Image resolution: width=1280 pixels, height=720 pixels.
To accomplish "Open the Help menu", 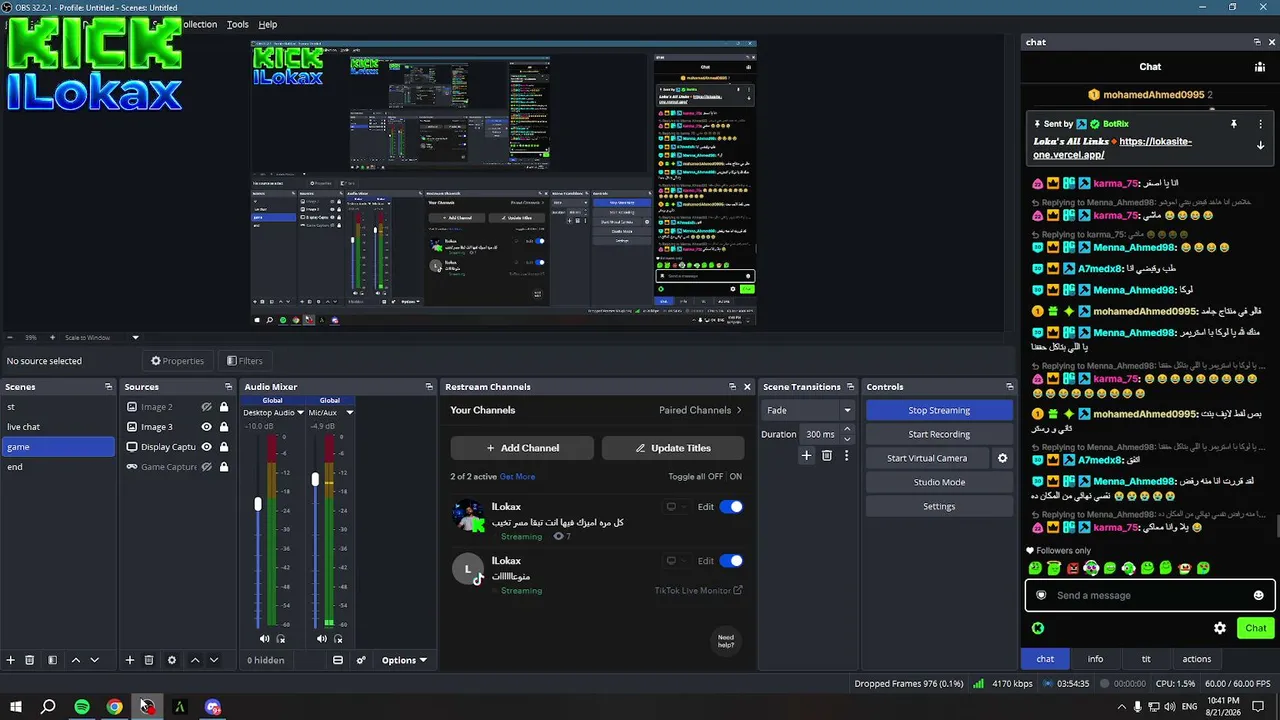I will (x=268, y=24).
